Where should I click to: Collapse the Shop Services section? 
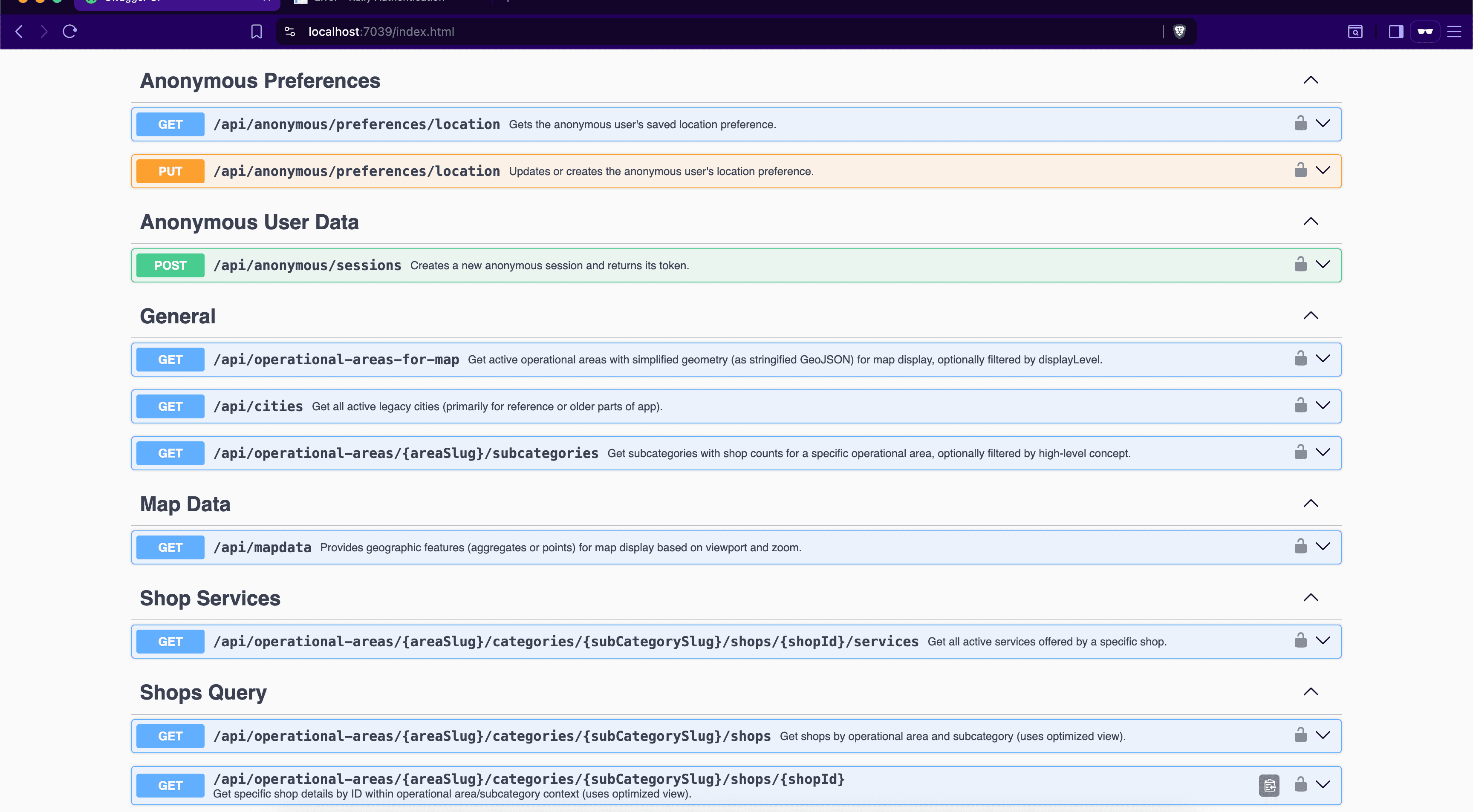[x=1311, y=598]
